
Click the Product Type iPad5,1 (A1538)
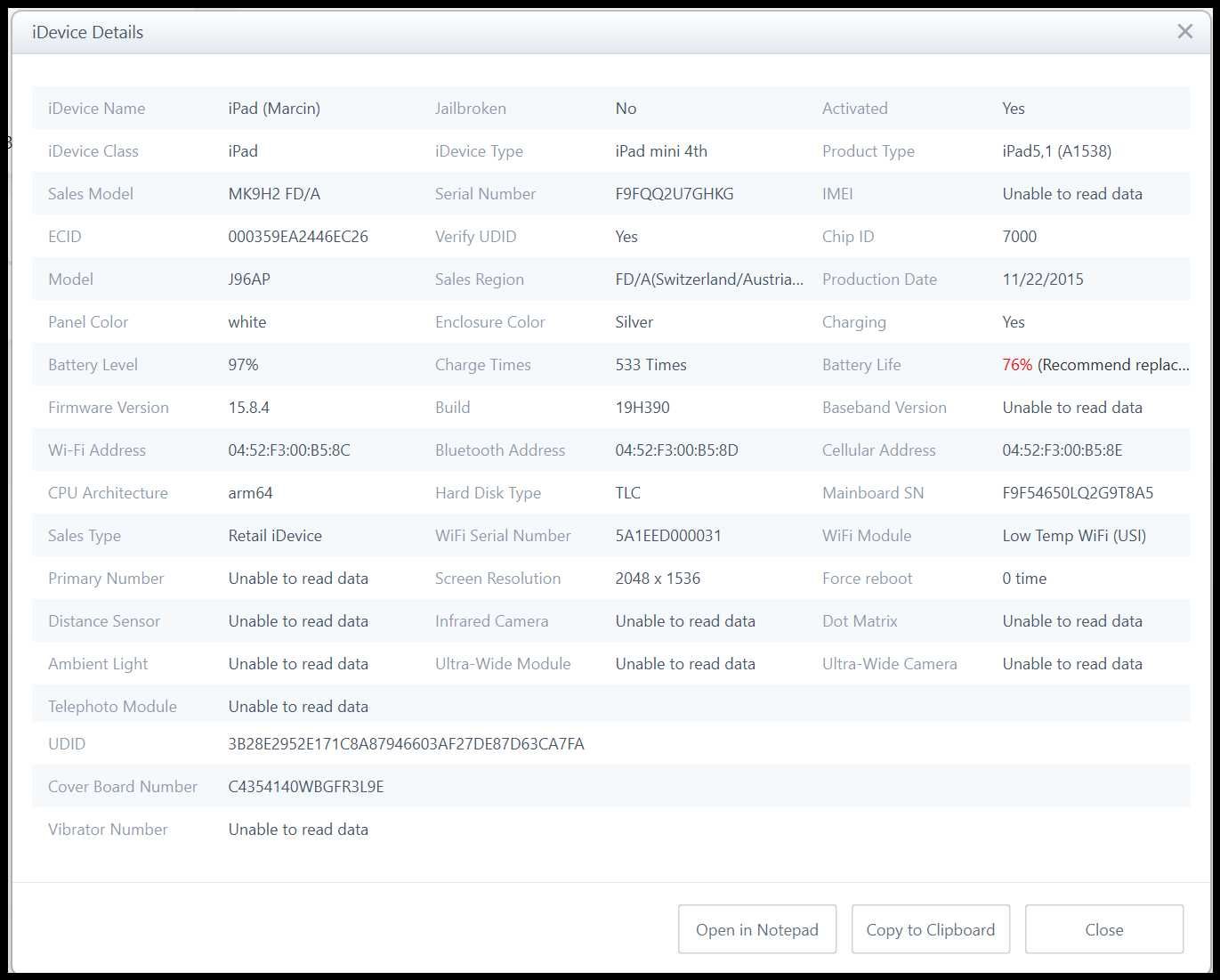[1056, 151]
